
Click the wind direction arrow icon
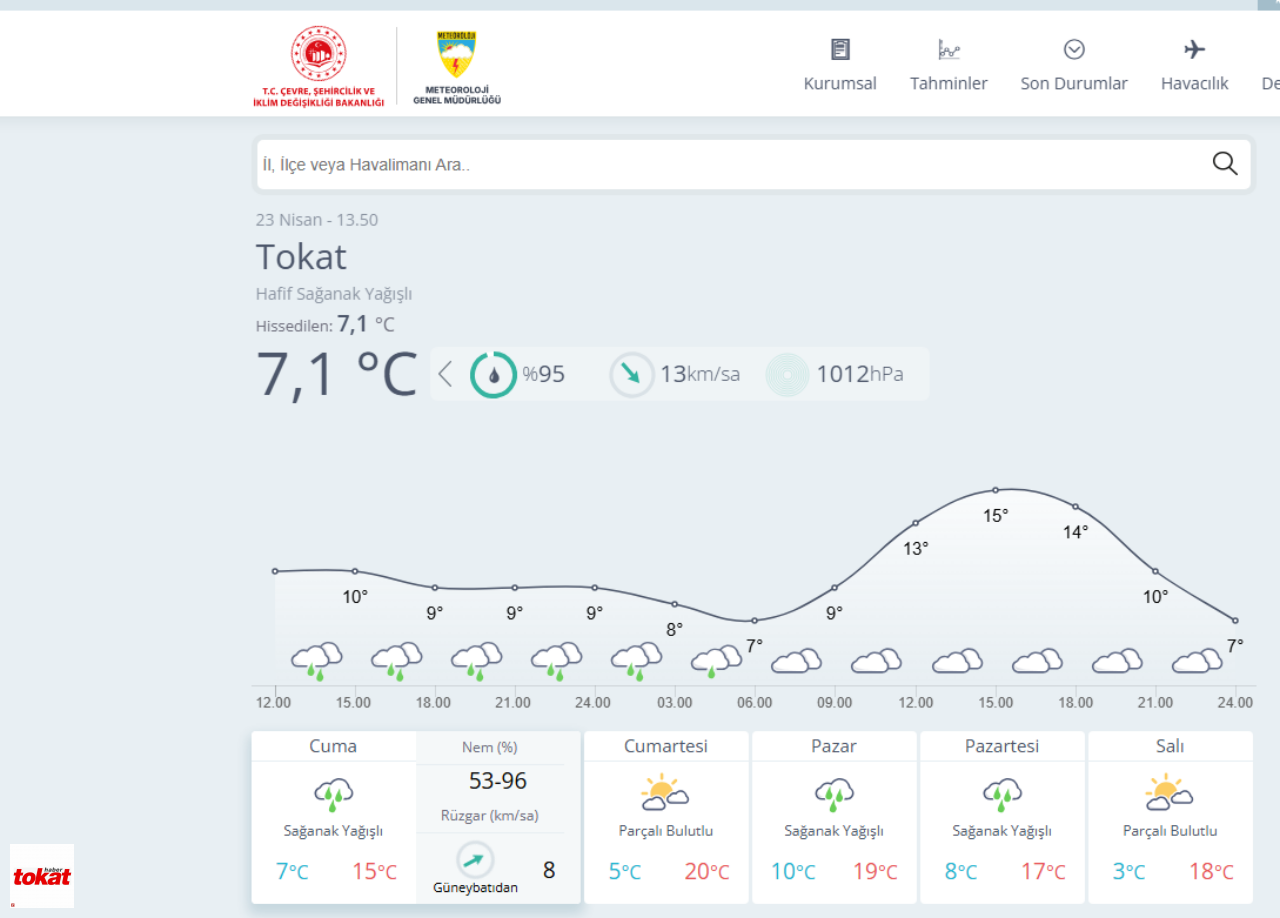coord(632,374)
